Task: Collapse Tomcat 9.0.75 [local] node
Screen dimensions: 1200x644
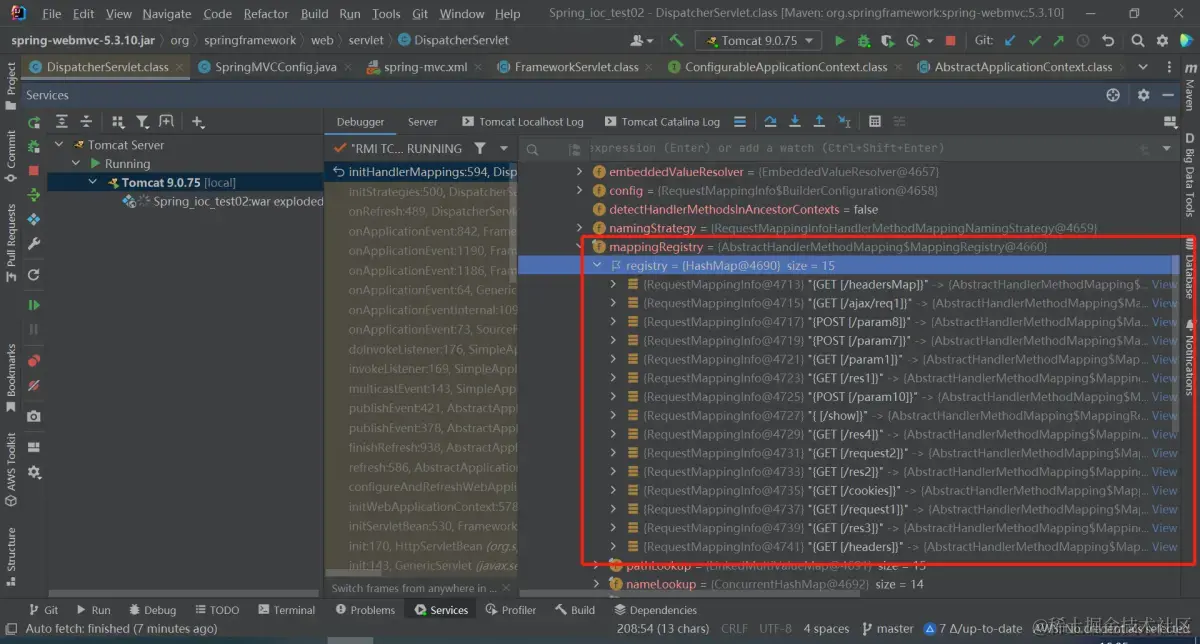Action: pyautogui.click(x=93, y=183)
